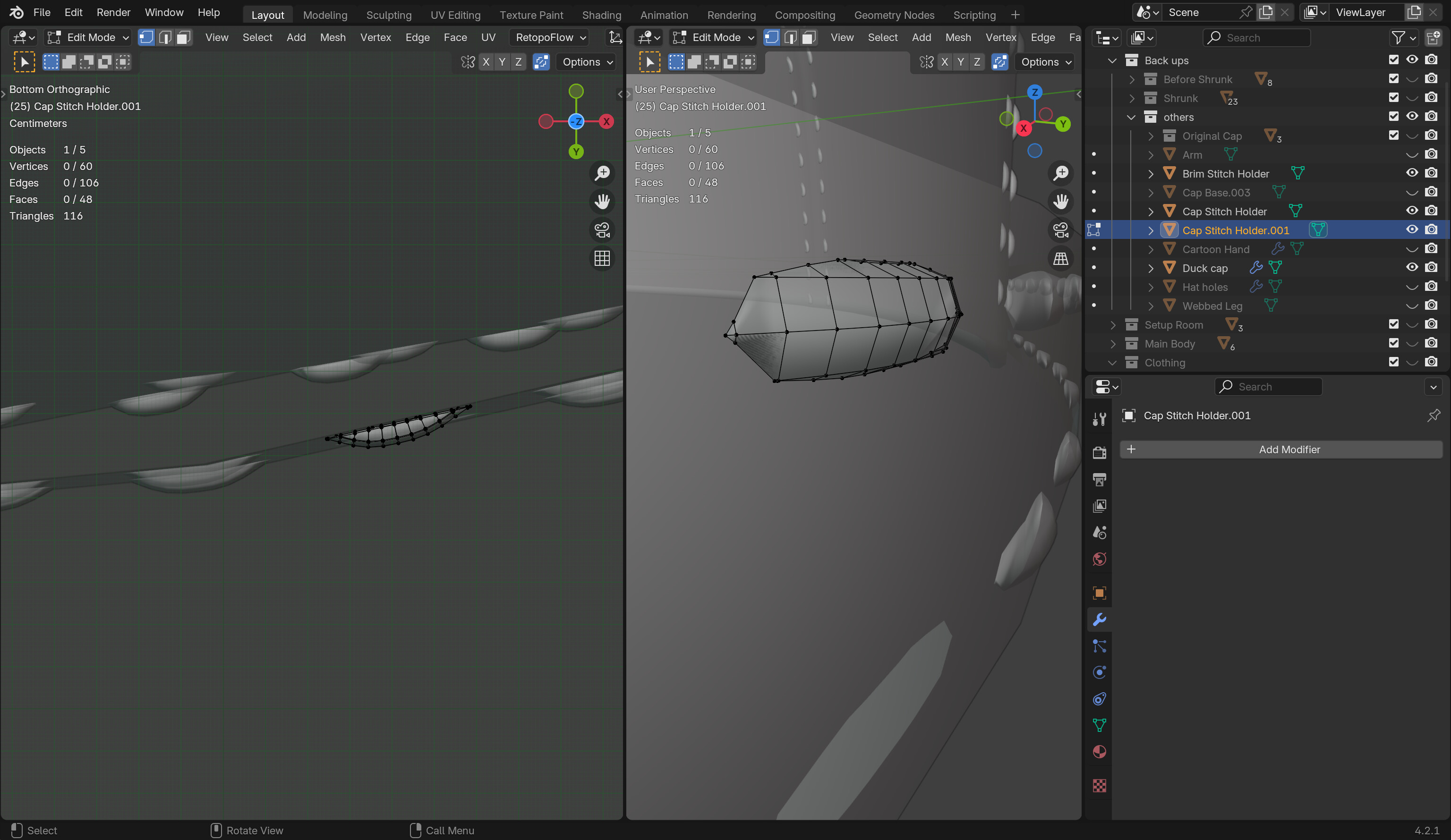Click the New Collection icon in outliner header
This screenshot has height=840, width=1451.
tap(1434, 37)
